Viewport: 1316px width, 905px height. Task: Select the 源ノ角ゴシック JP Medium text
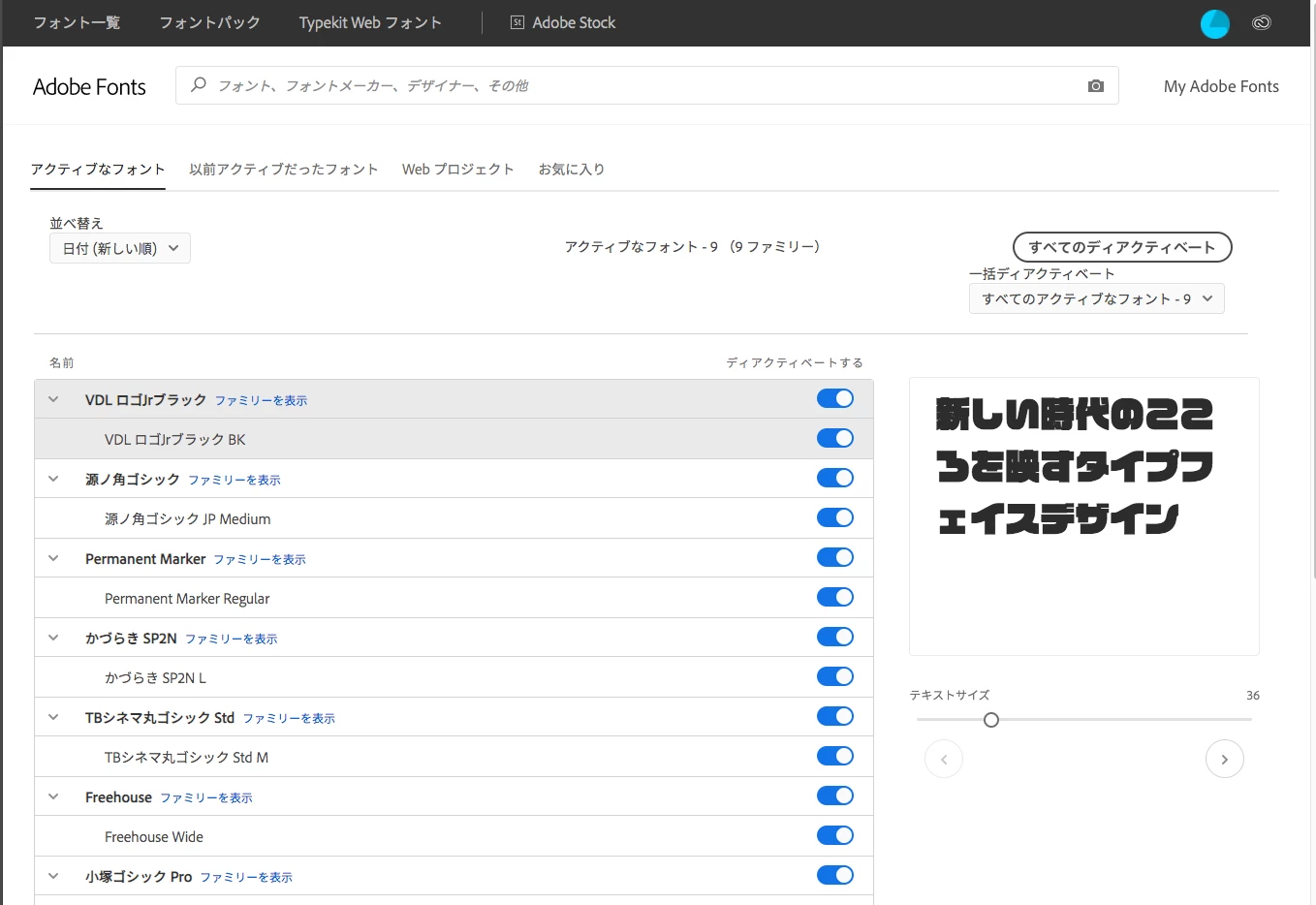(x=188, y=518)
